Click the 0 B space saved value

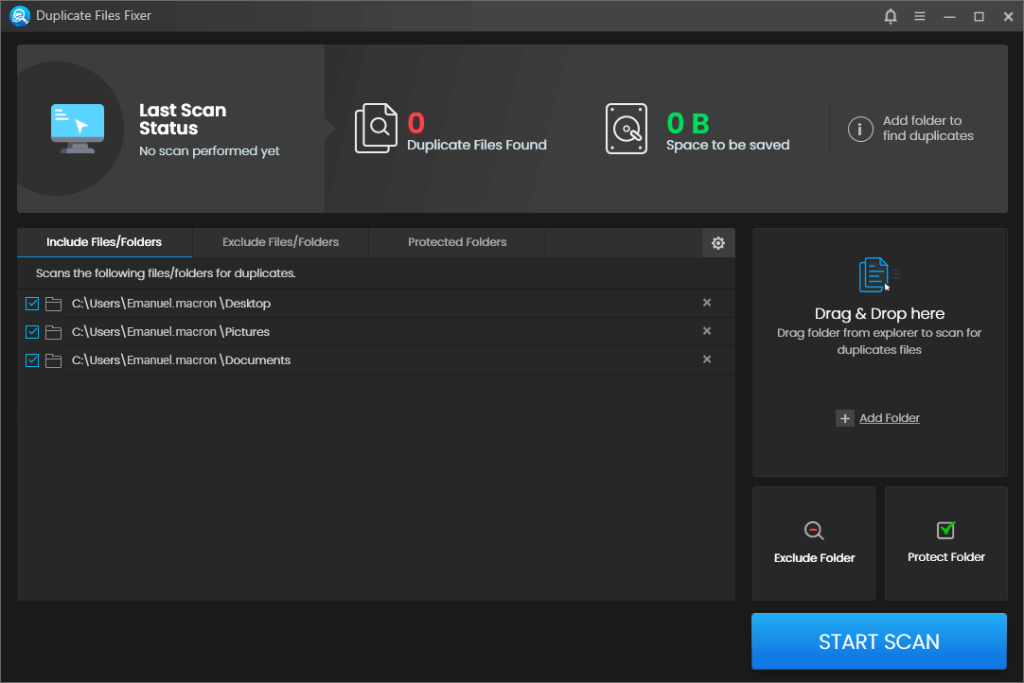688,123
